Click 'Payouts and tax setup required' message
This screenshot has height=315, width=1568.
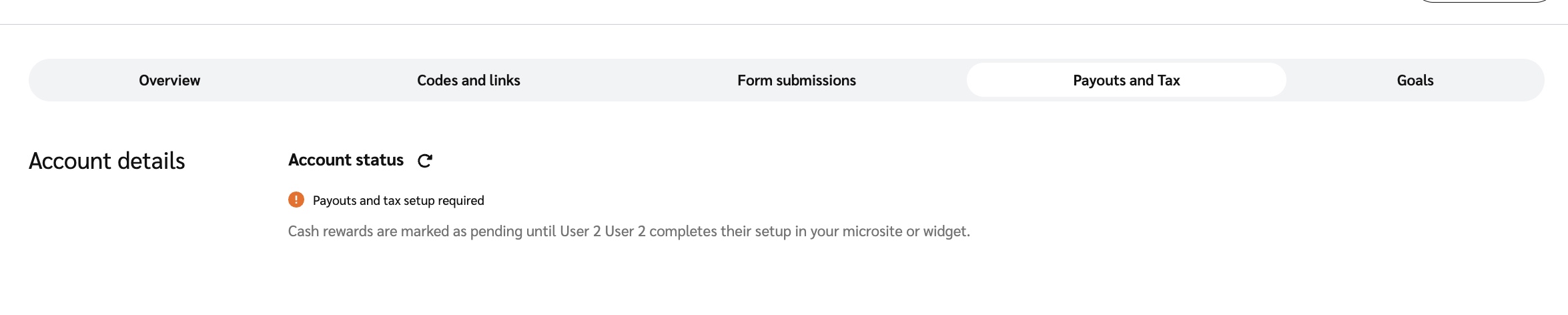398,201
